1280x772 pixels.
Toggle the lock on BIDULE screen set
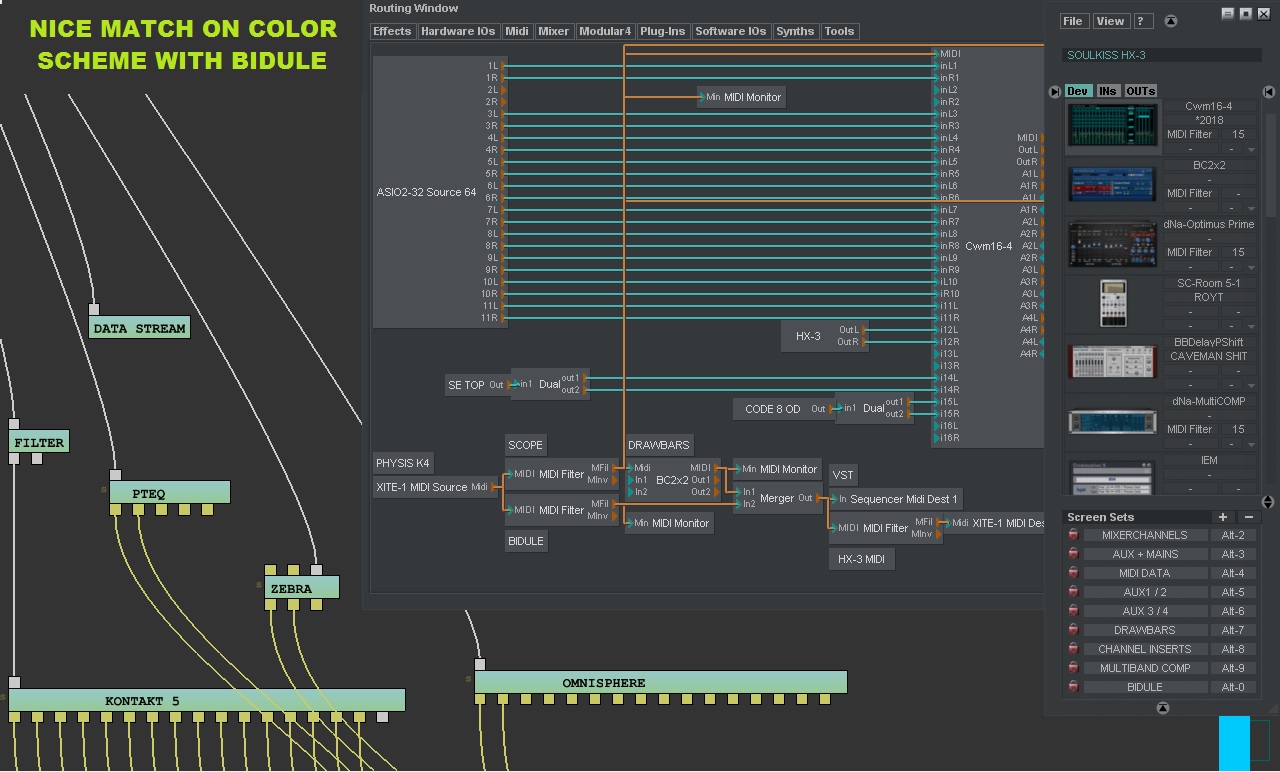point(1074,687)
